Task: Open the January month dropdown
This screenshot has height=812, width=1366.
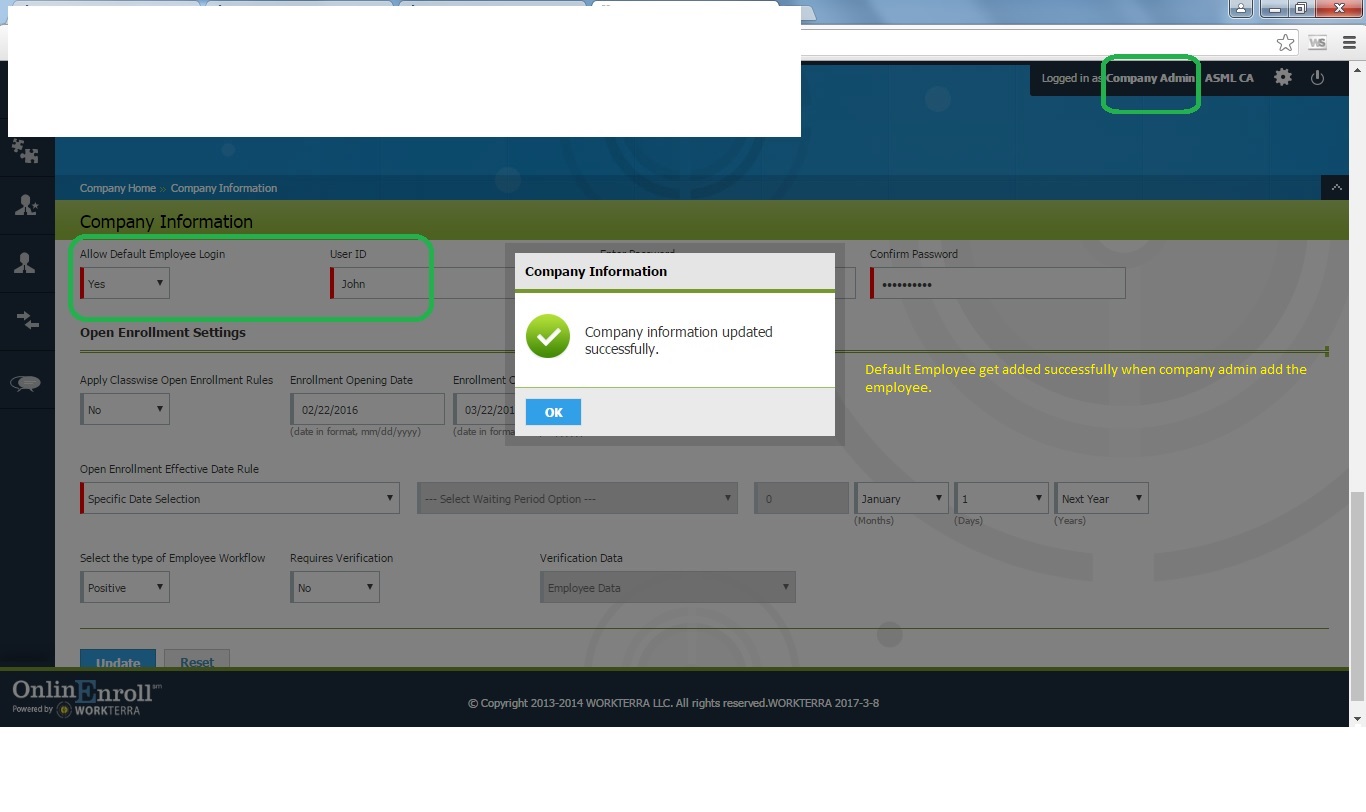Action: [901, 499]
